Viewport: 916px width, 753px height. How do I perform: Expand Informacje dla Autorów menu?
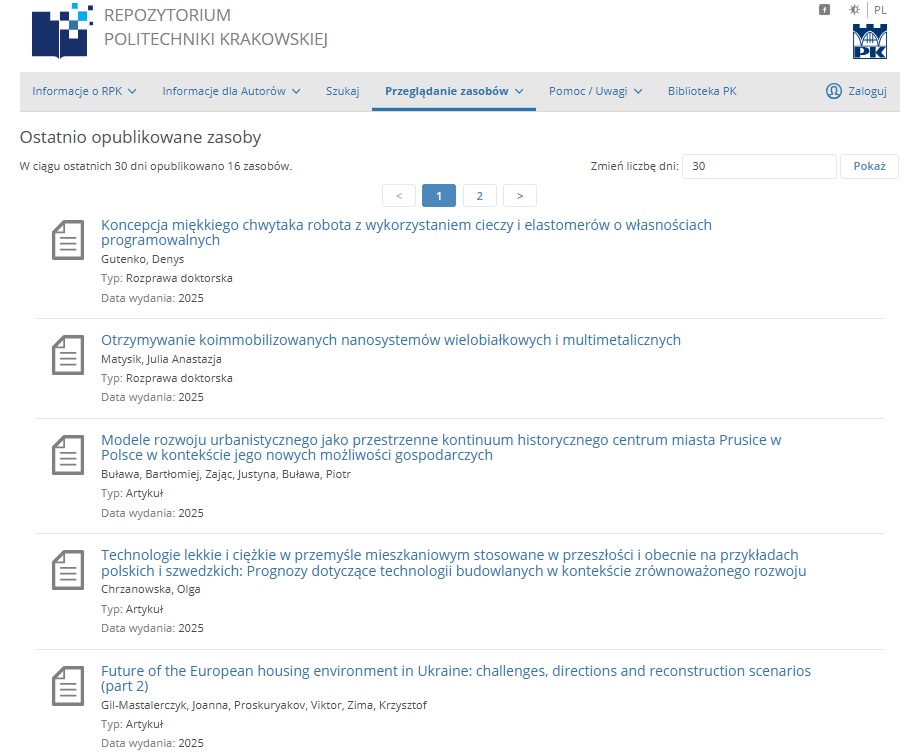pos(231,91)
